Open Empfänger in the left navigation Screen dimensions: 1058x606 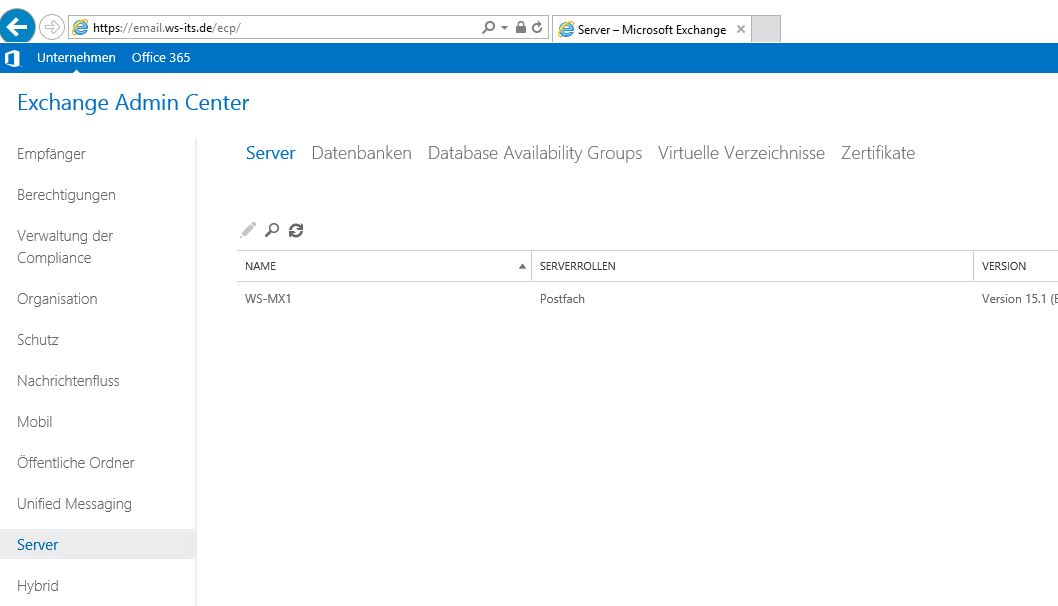point(51,154)
